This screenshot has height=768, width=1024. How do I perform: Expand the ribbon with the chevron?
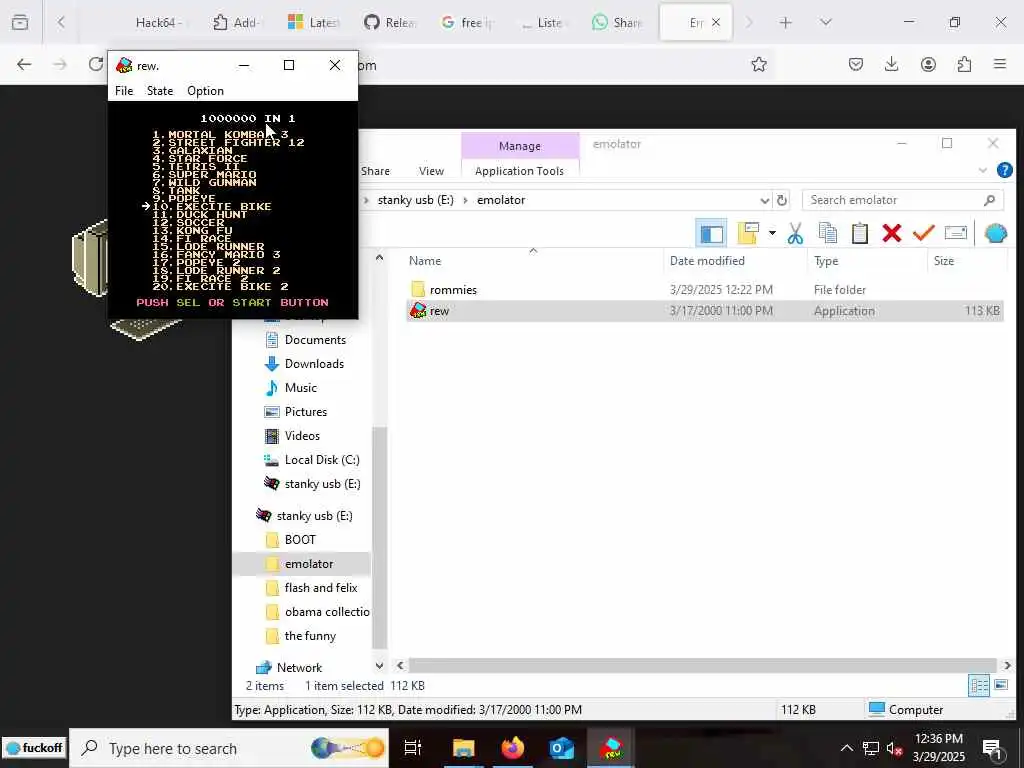(982, 170)
